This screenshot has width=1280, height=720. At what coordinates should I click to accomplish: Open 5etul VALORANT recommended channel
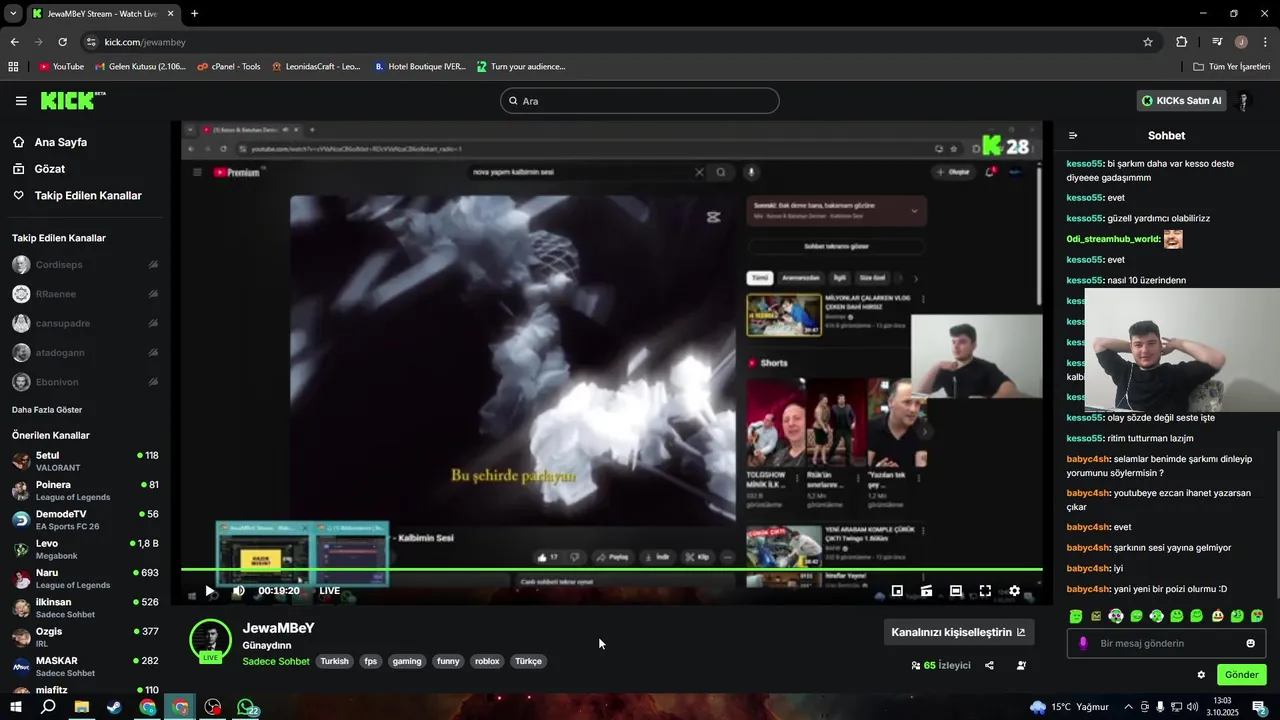(85, 461)
